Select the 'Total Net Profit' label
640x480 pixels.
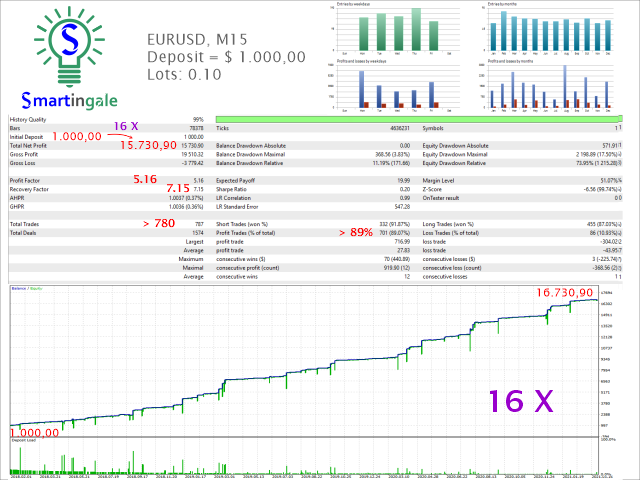coord(28,146)
